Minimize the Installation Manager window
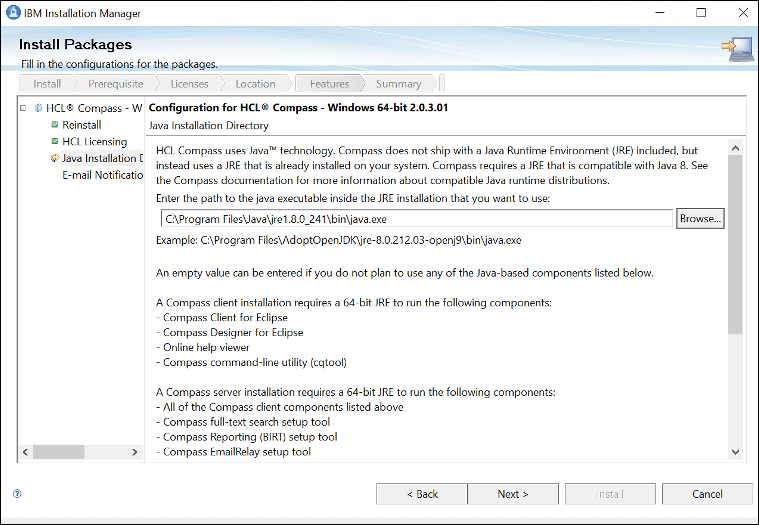The image size is (759, 525). [659, 13]
